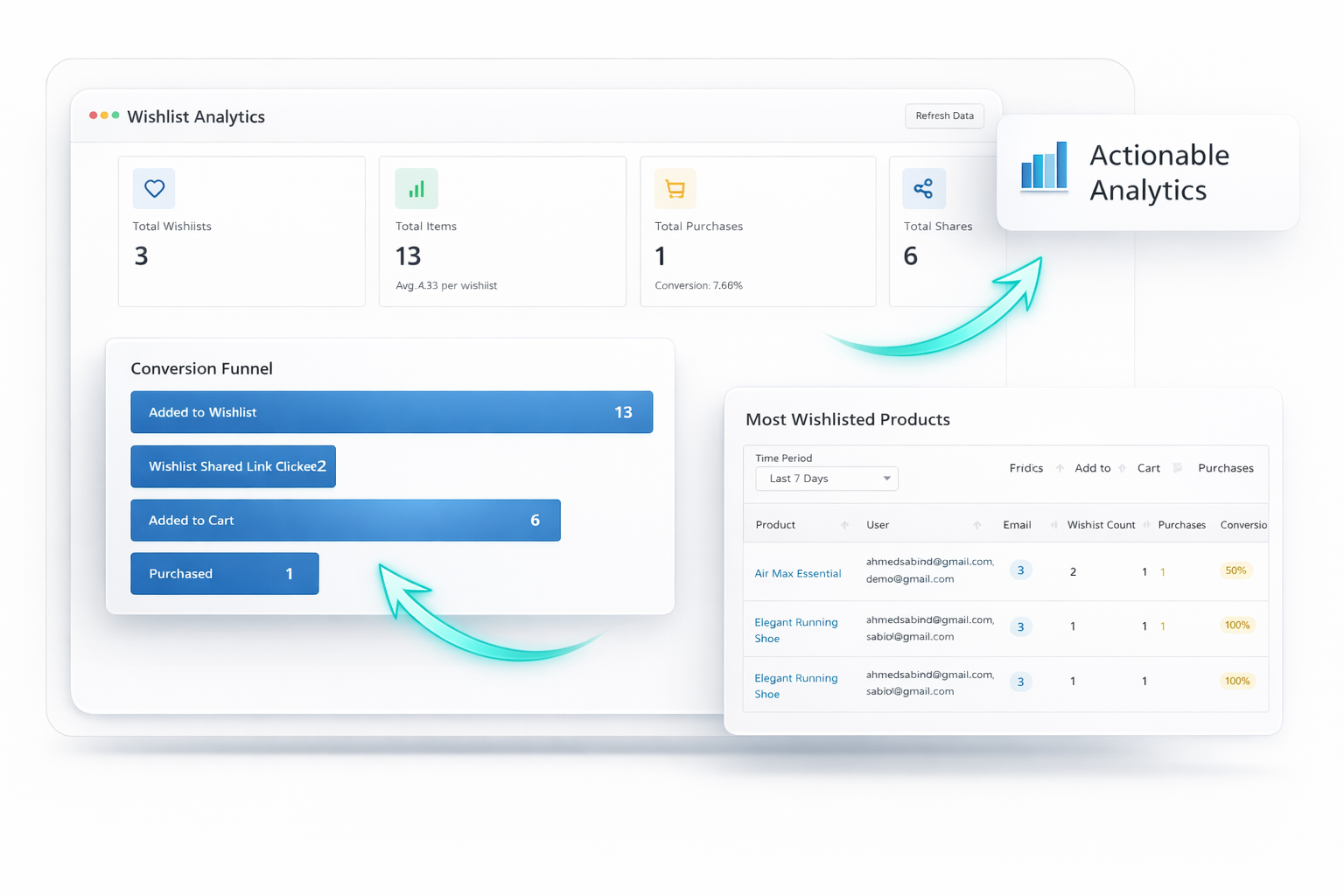Open the Elegant Running Shoe product link
Viewport: 1344px width, 896px height.
coord(796,630)
